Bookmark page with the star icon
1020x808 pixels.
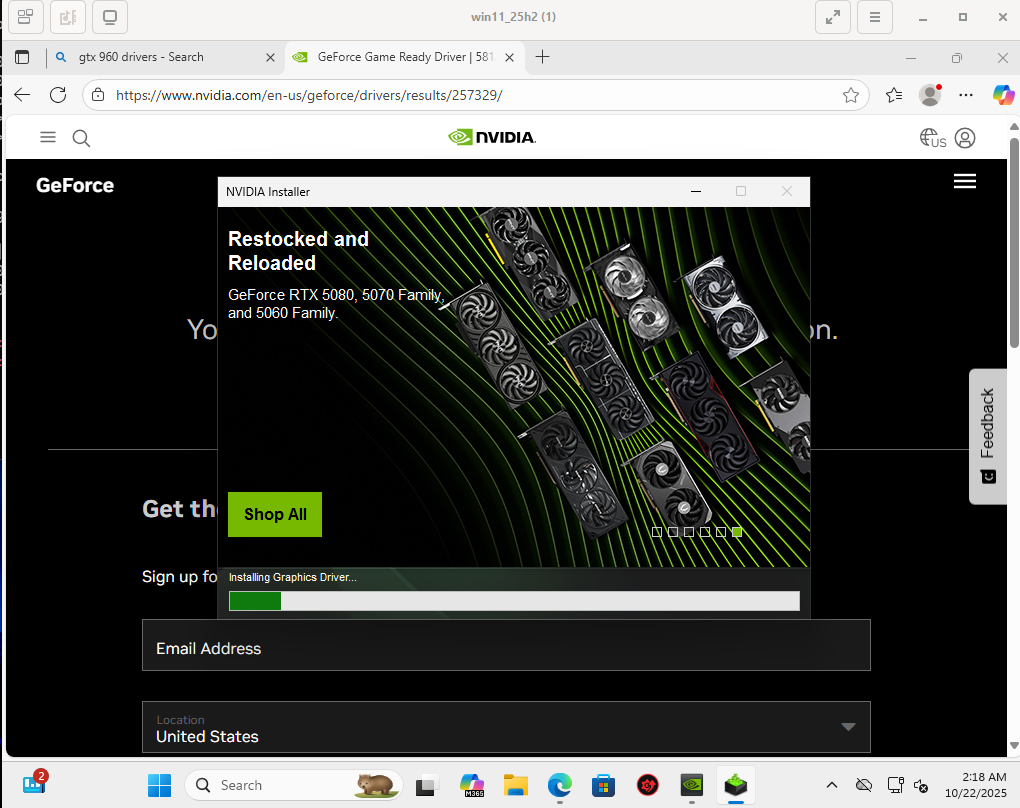(x=851, y=95)
